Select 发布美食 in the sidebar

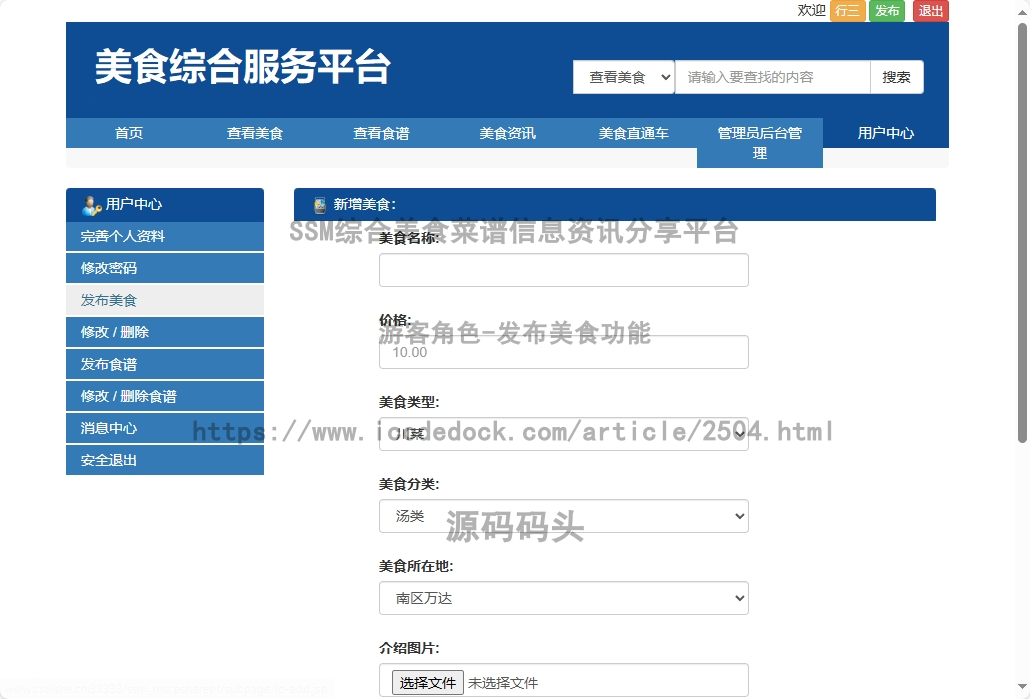coord(165,300)
